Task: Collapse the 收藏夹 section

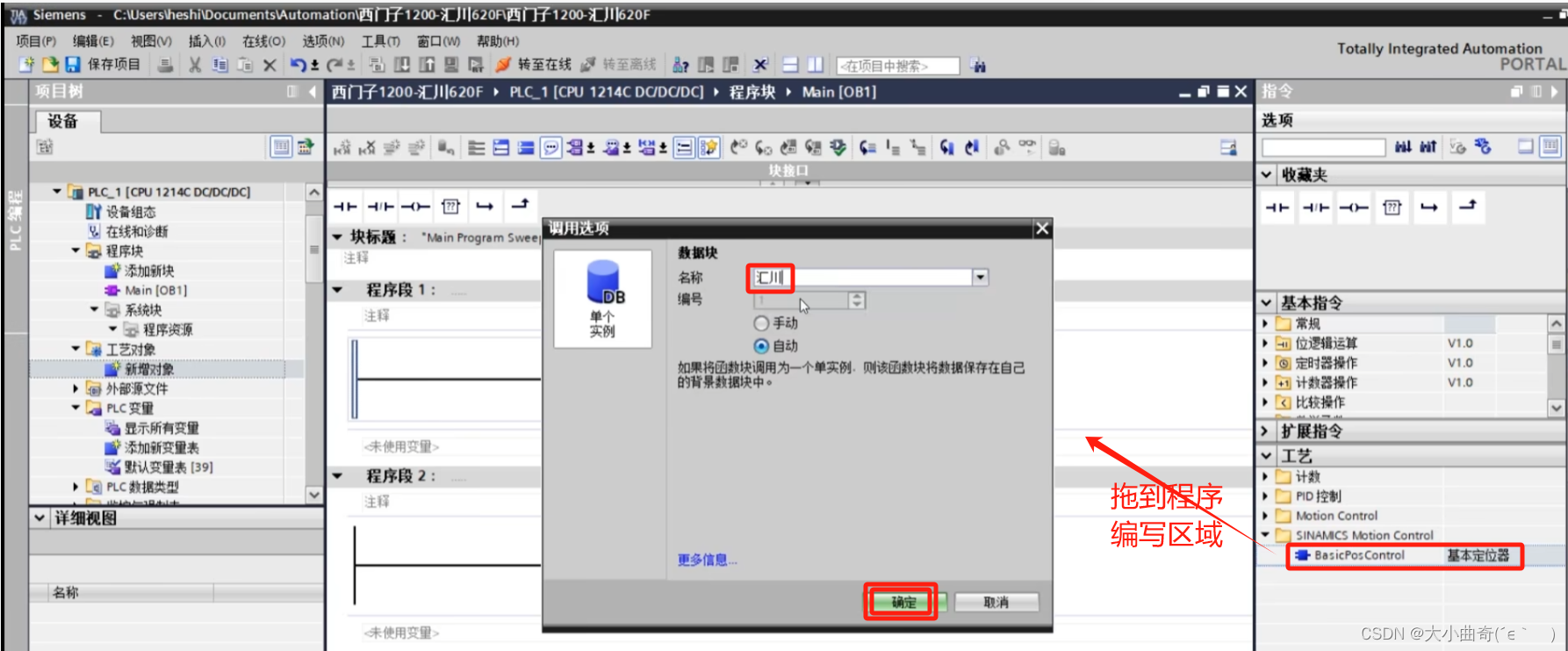Action: coord(1267,175)
